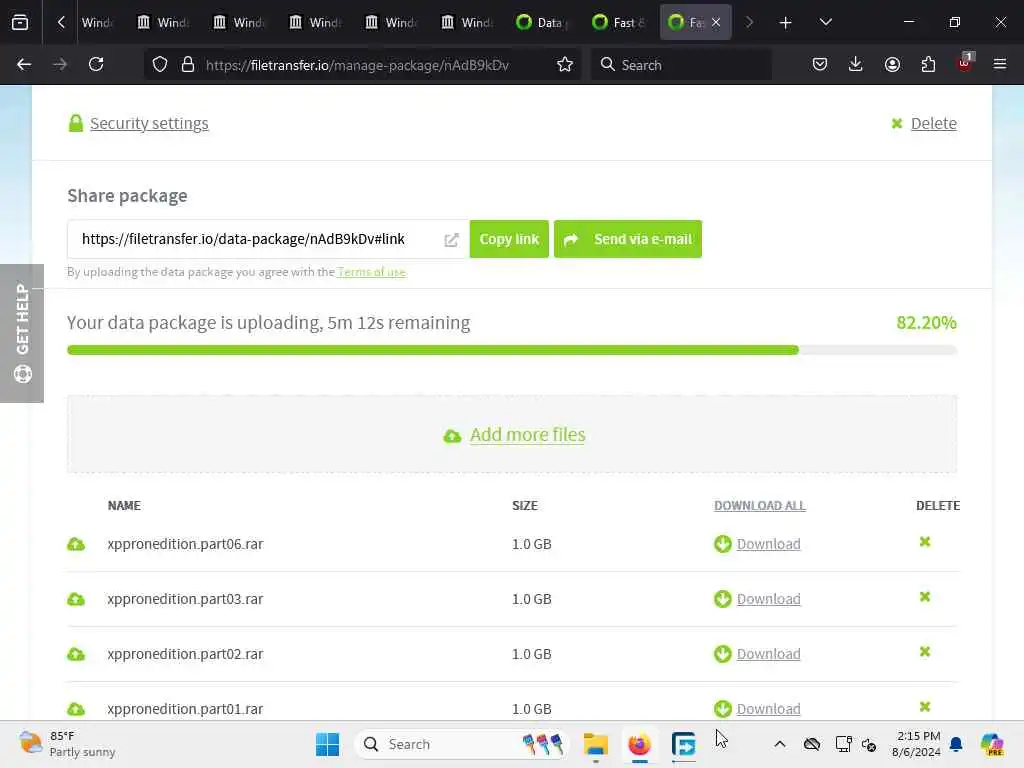The width and height of the screenshot is (1024, 768).
Task: Click the taskbar Search box
Action: [462, 744]
